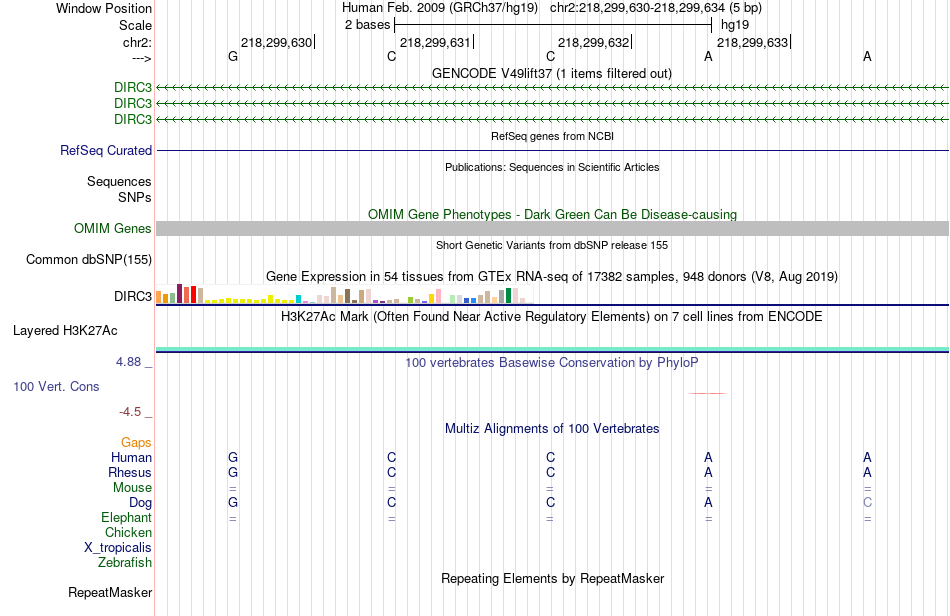Open the RepeatMasker track label
This screenshot has height=616, width=950.
110,592
